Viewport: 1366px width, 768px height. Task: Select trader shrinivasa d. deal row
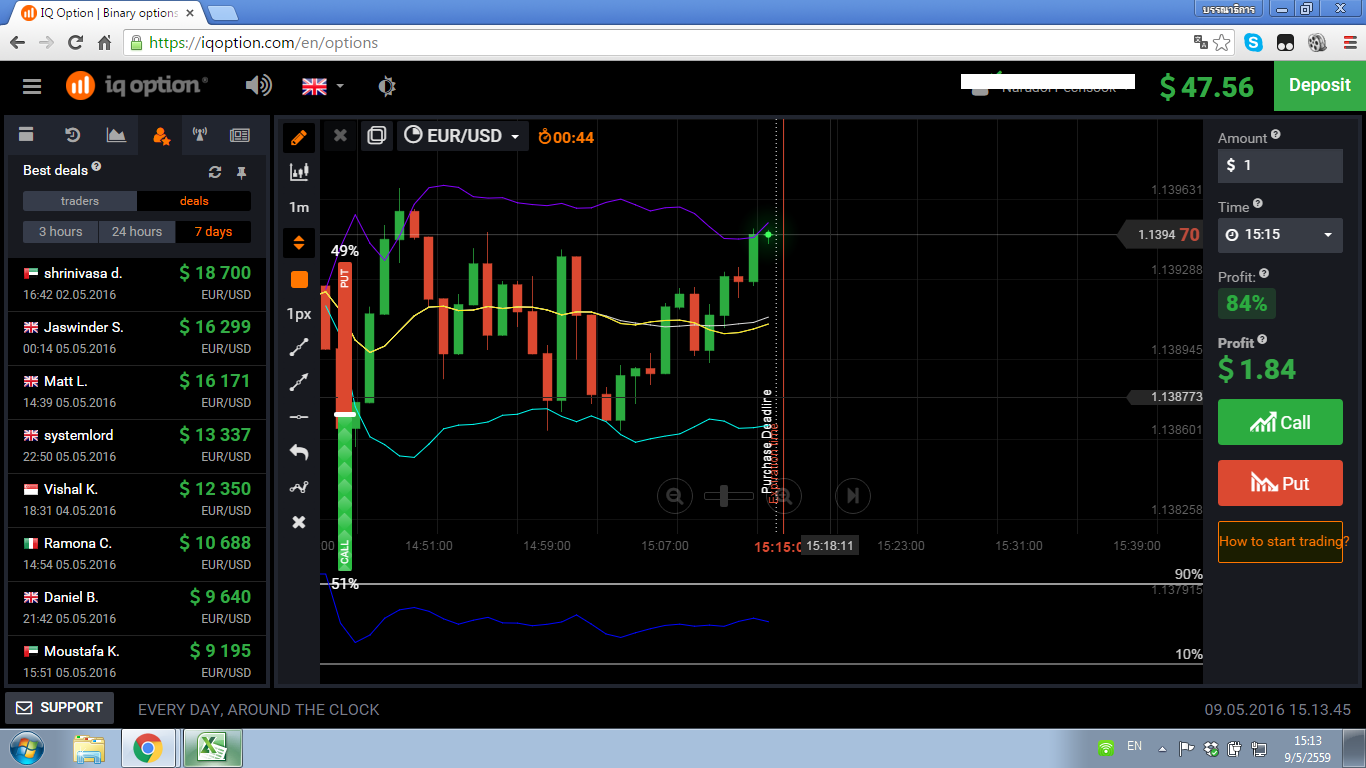pyautogui.click(x=137, y=283)
